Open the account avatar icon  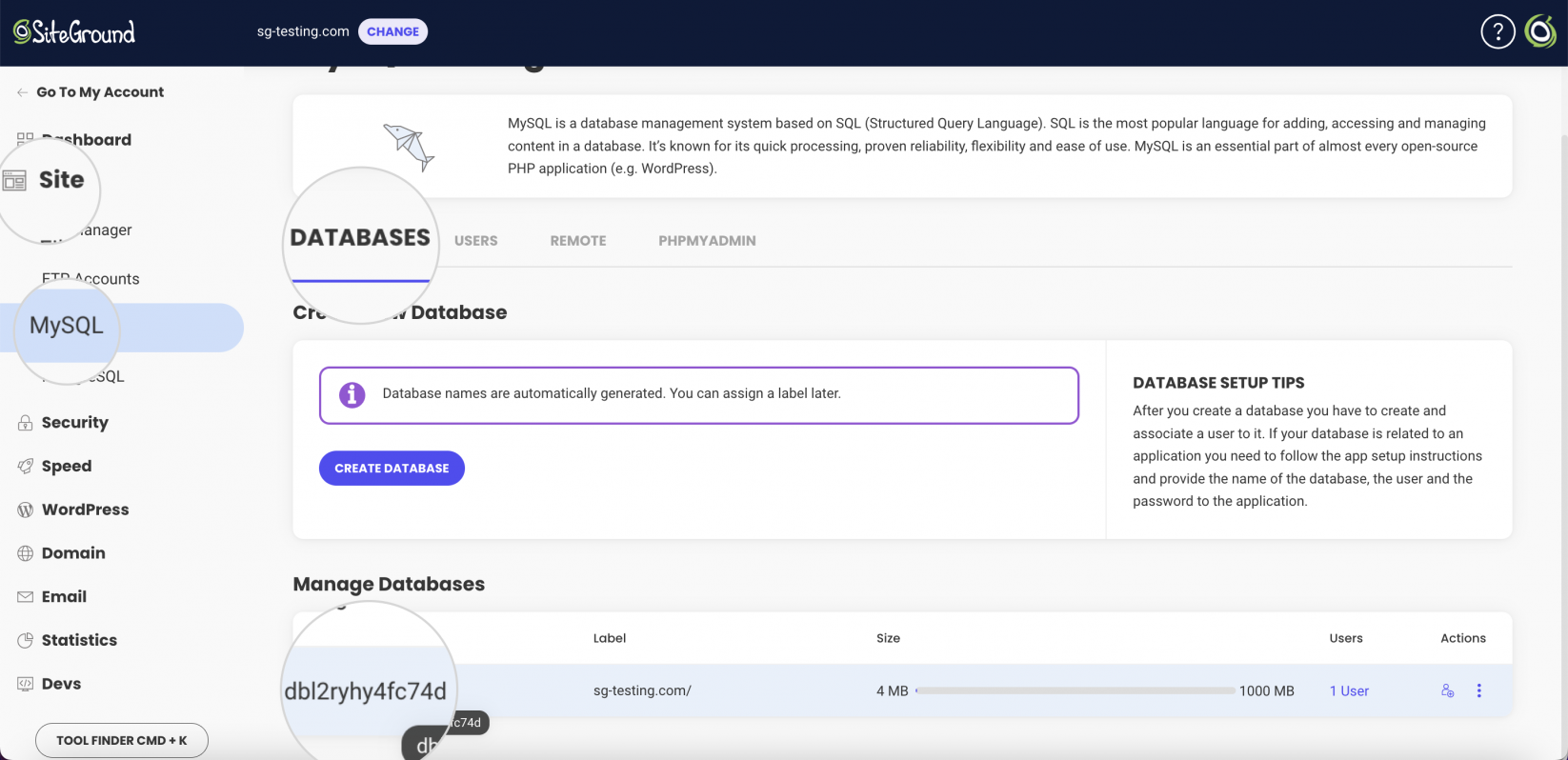pos(1540,32)
